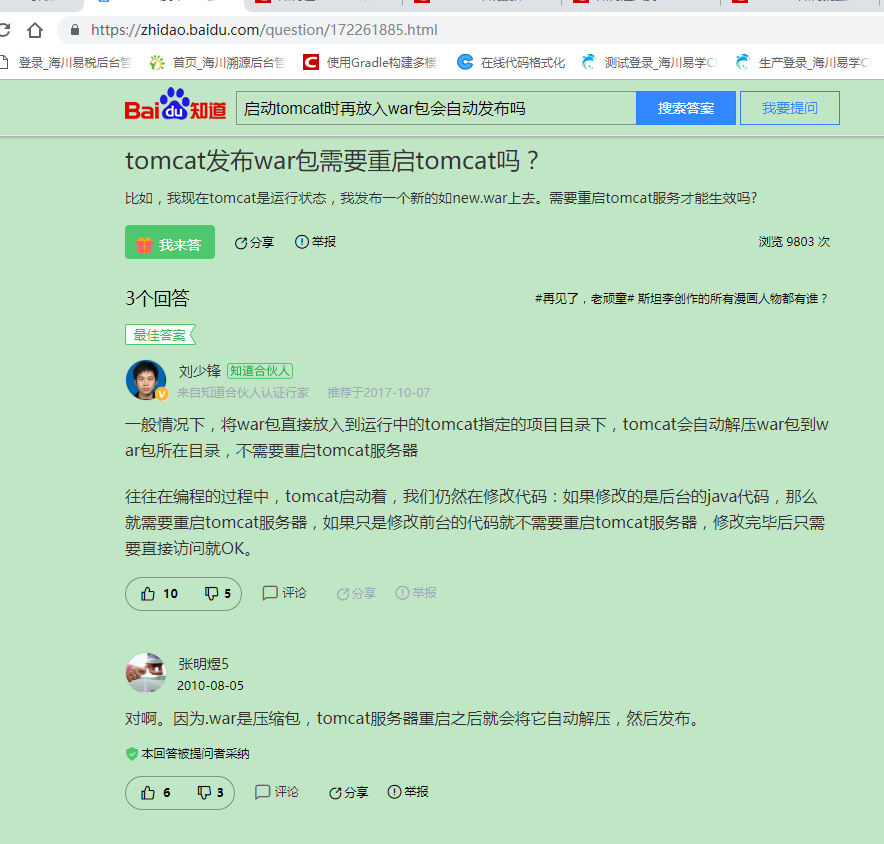Focus the address bar URL zhidao.baidu.com

click(x=264, y=30)
